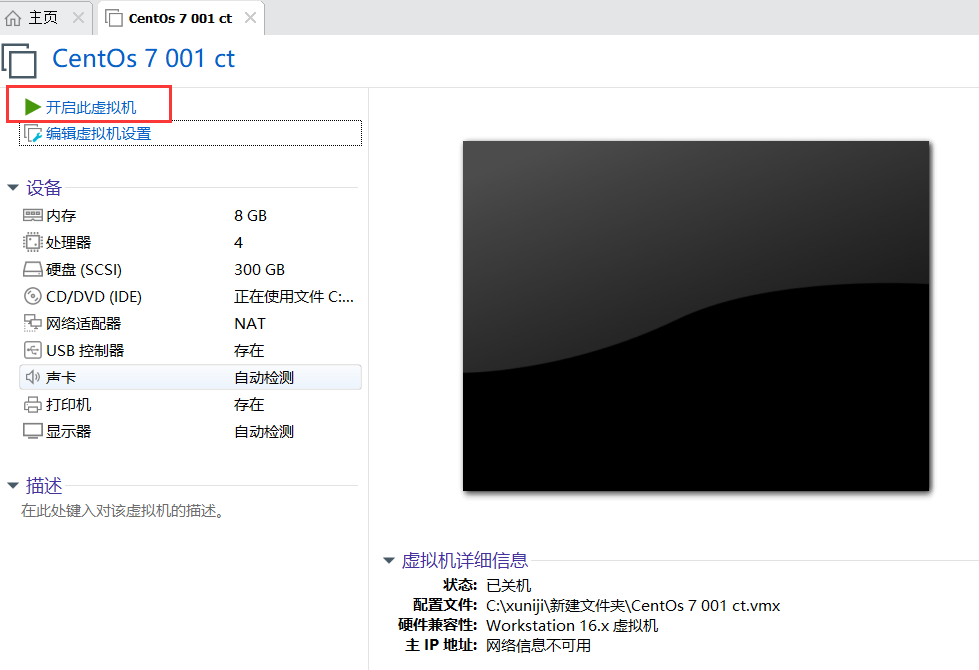Click the 网络信息不可用 IP value

pyautogui.click(x=539, y=645)
